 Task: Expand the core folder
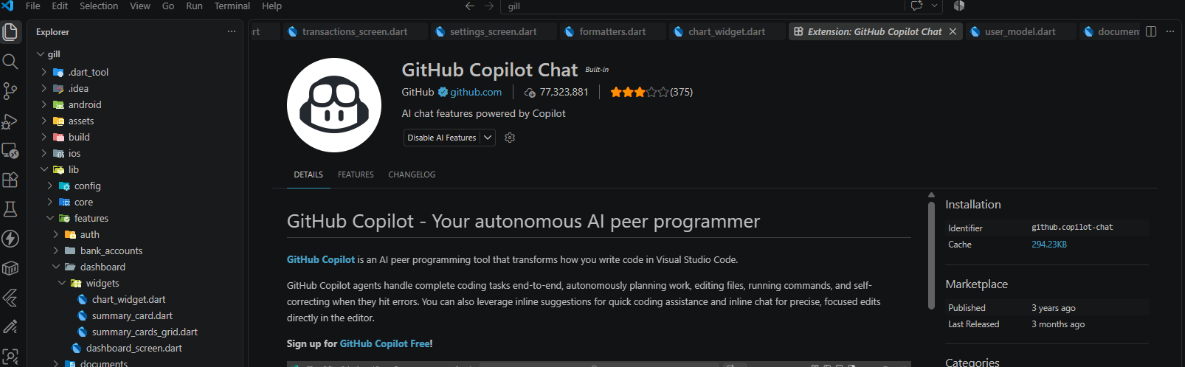51,202
